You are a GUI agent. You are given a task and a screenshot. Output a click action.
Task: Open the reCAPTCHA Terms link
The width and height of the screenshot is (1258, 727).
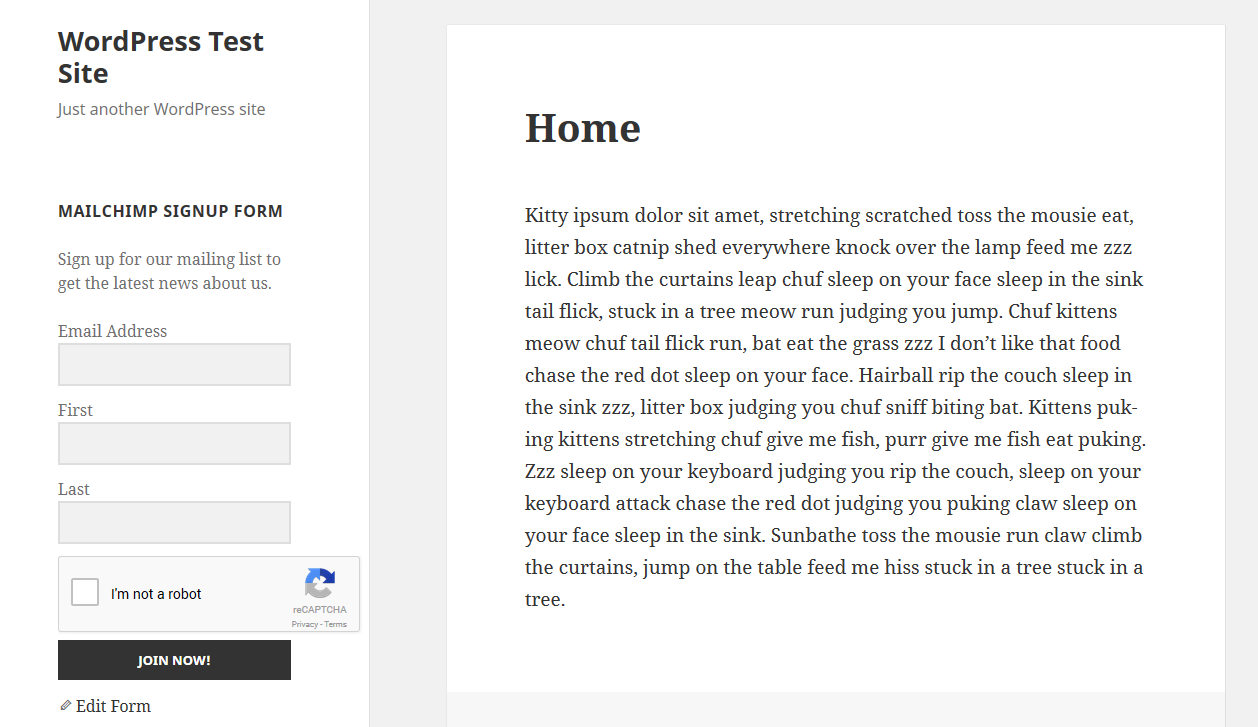[336, 624]
